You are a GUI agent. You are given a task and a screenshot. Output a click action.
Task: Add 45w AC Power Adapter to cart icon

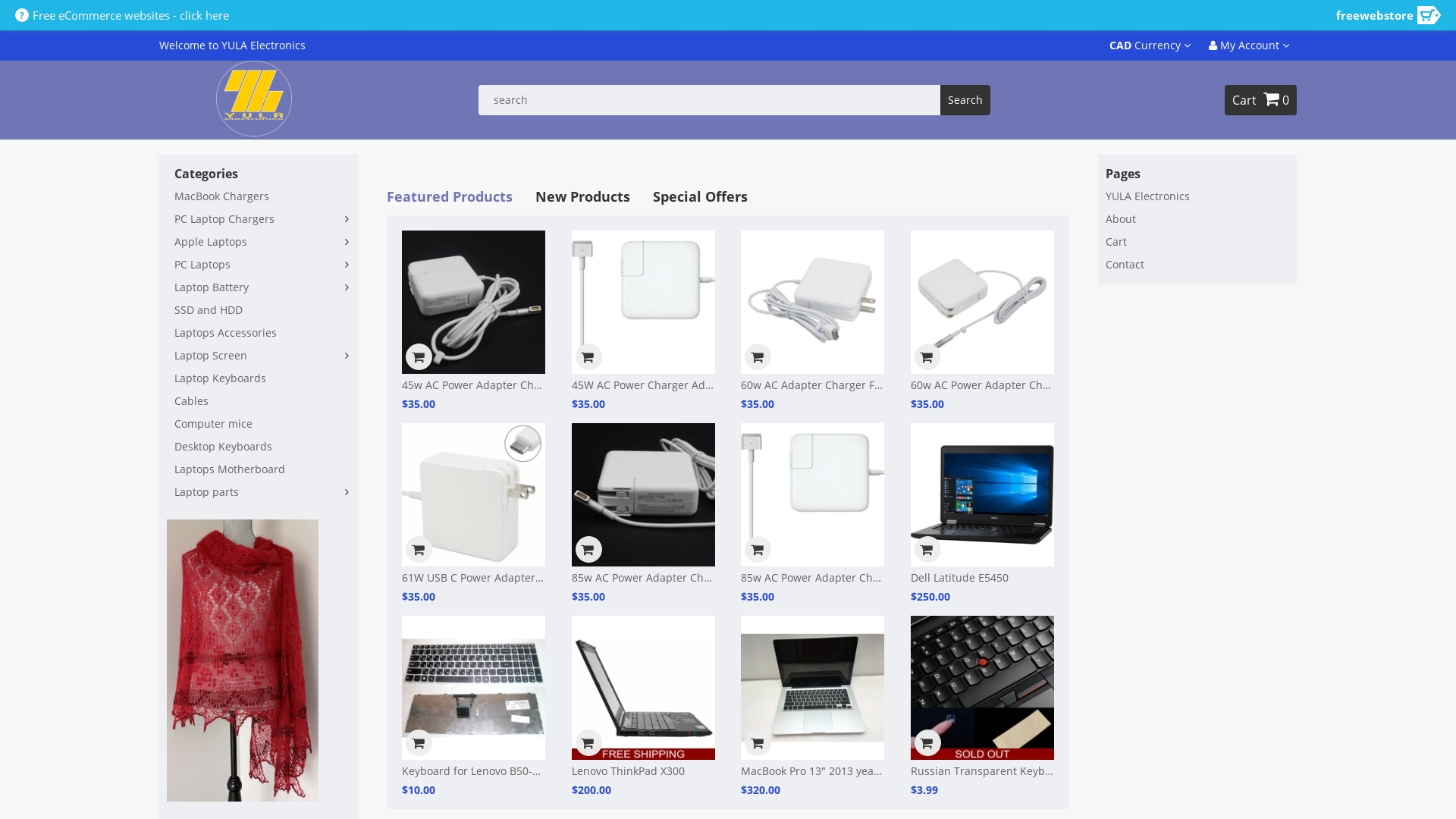(x=419, y=357)
